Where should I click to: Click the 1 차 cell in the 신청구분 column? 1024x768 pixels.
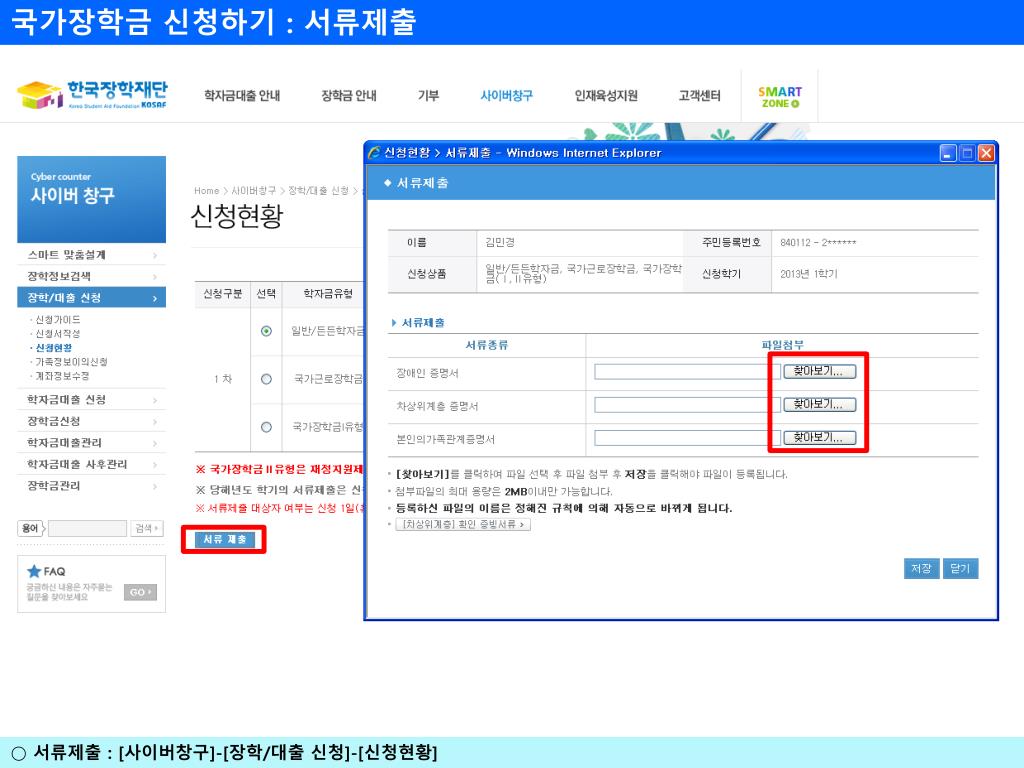223,379
